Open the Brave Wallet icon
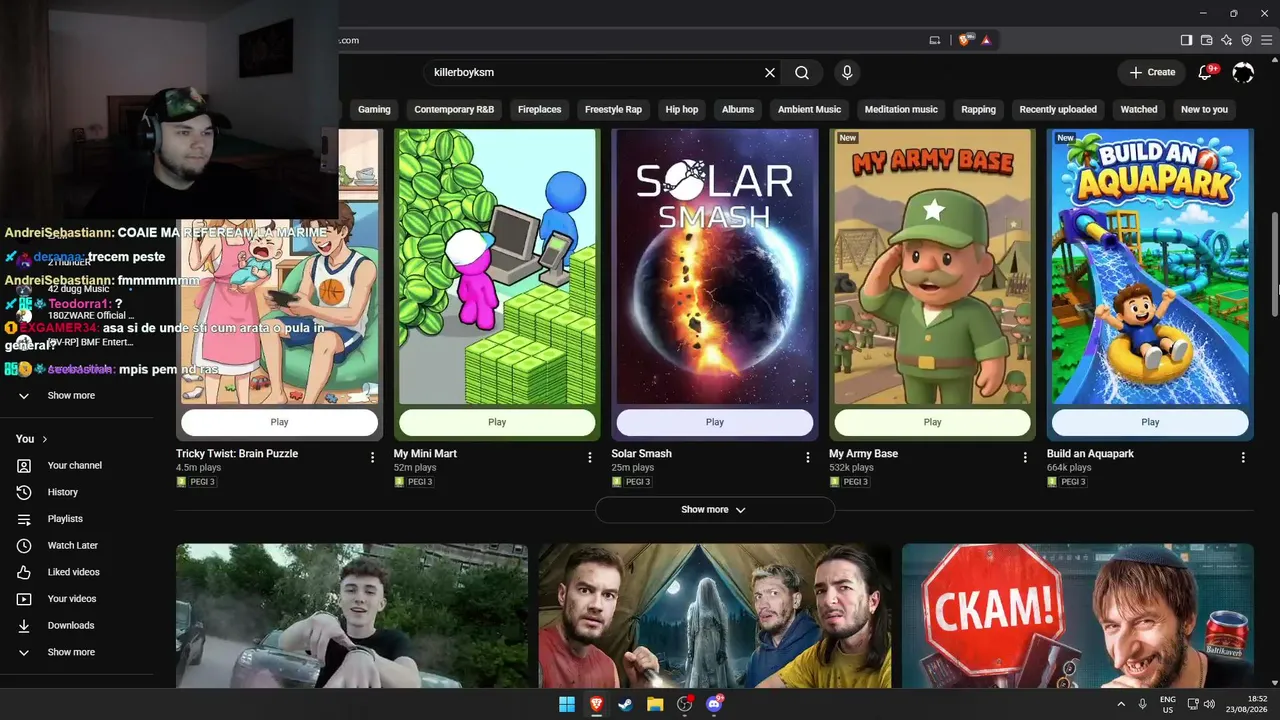 coord(1206,40)
